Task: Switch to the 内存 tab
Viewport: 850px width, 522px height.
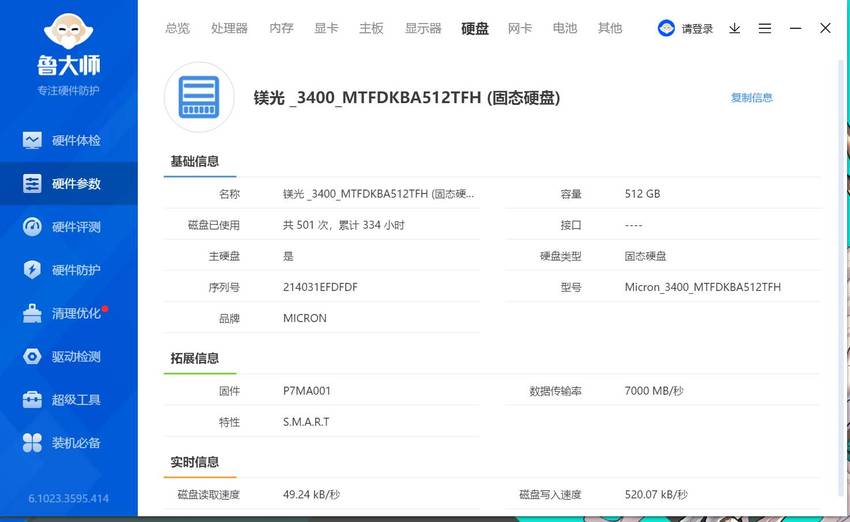Action: [281, 28]
